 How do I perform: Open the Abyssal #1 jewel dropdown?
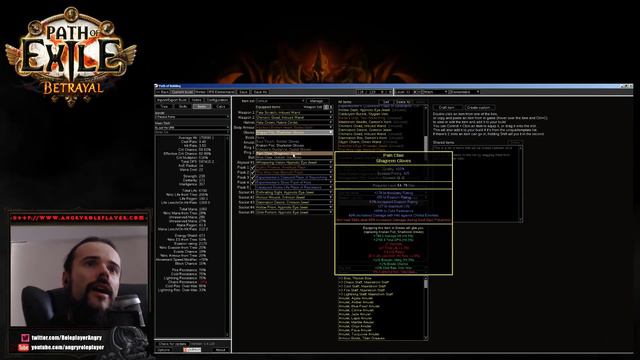294,162
